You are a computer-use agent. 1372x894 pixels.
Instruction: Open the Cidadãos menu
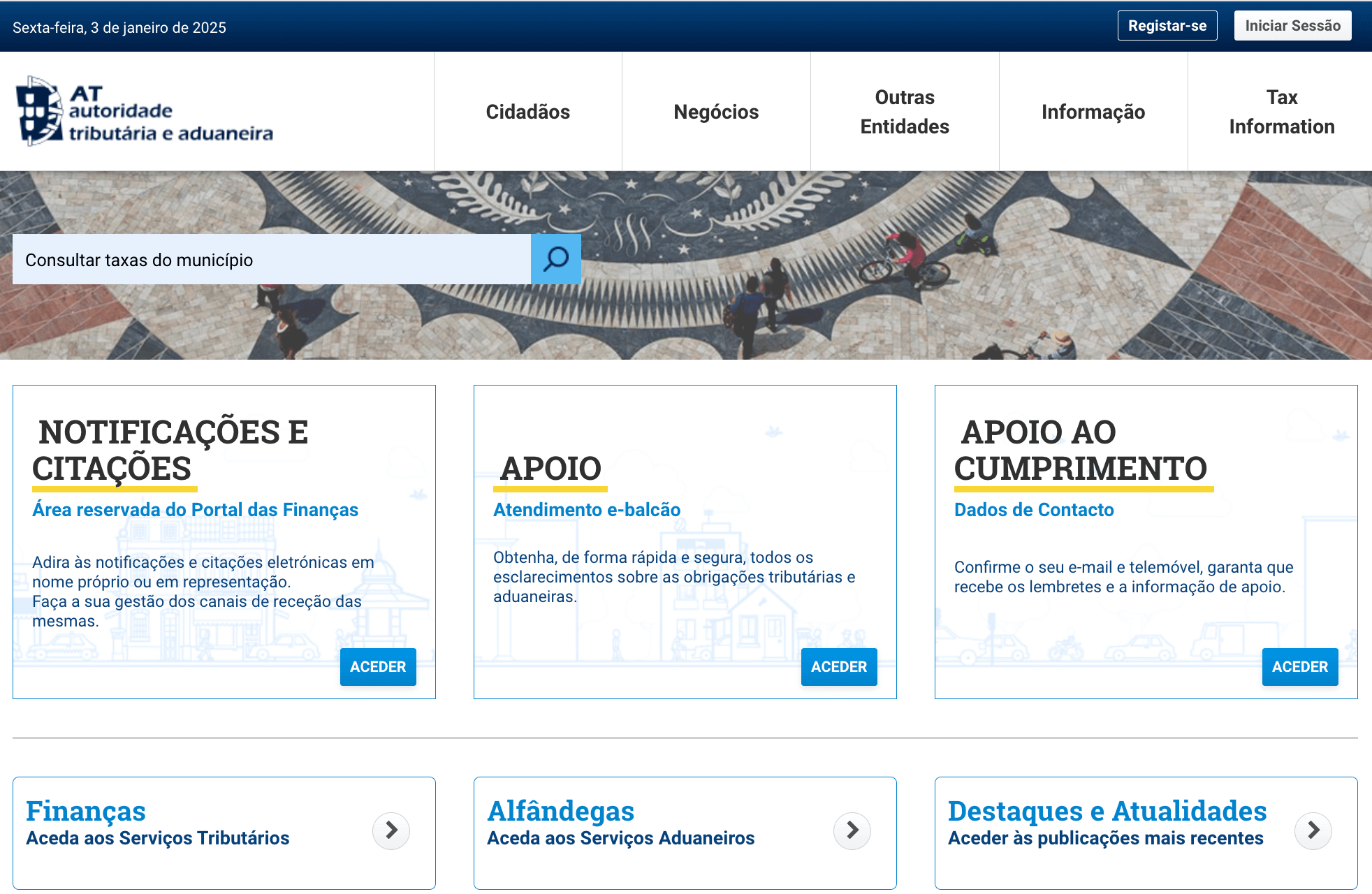tap(527, 112)
